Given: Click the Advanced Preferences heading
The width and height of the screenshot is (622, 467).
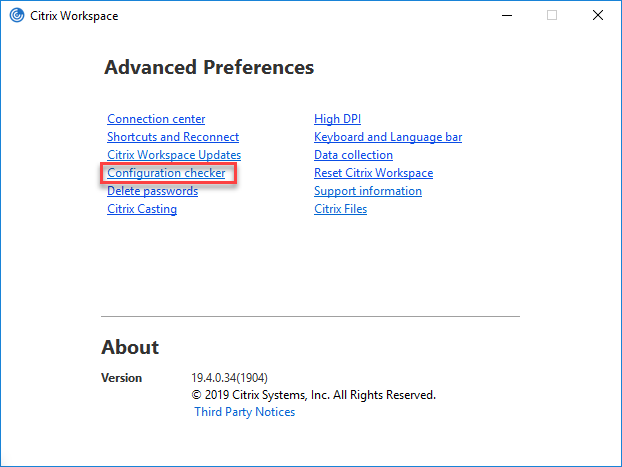Looking at the screenshot, I should tap(209, 67).
